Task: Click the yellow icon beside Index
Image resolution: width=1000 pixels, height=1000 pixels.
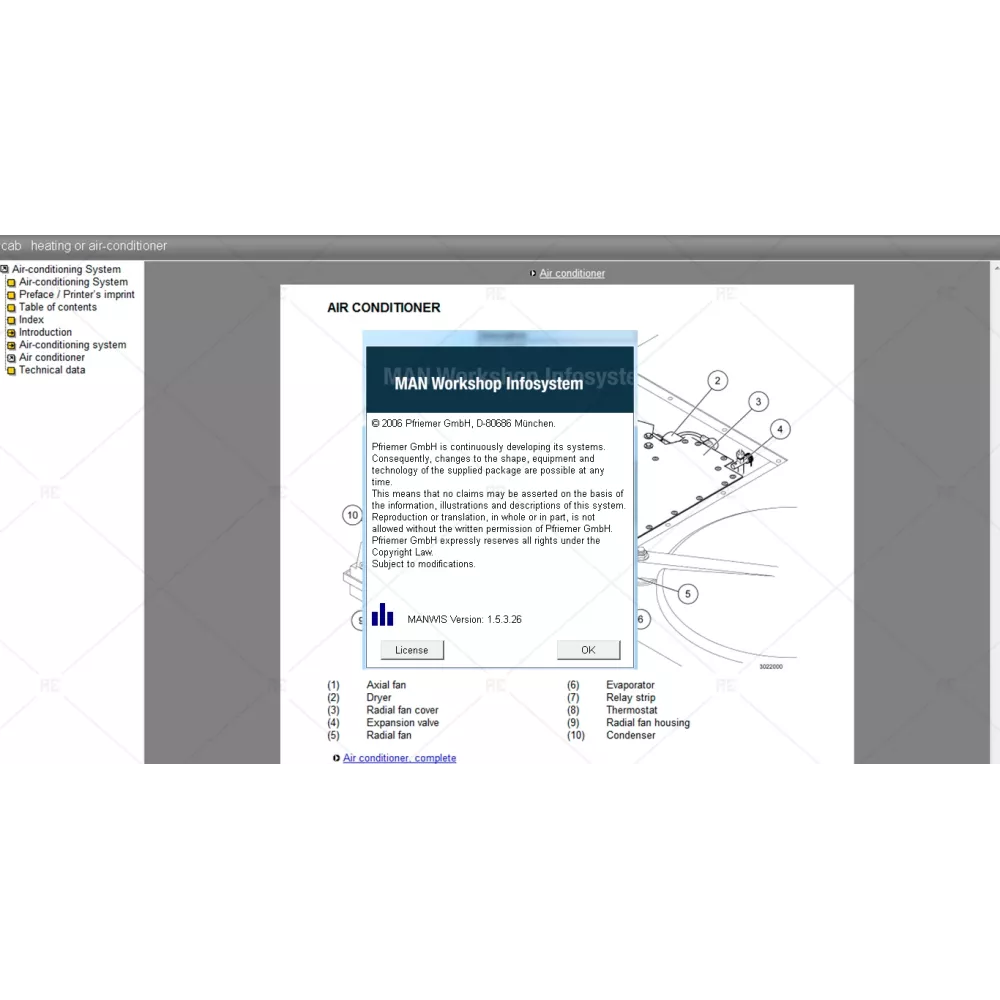Action: [11, 321]
